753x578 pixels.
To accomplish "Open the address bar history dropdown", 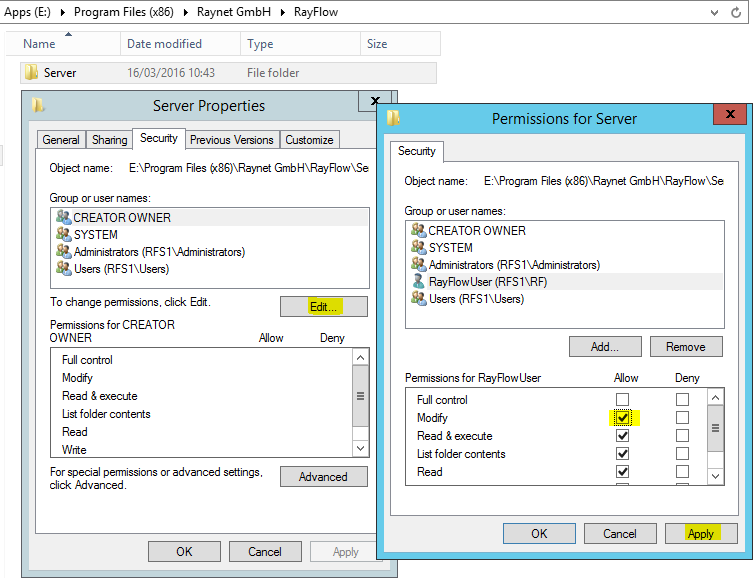I will 715,12.
